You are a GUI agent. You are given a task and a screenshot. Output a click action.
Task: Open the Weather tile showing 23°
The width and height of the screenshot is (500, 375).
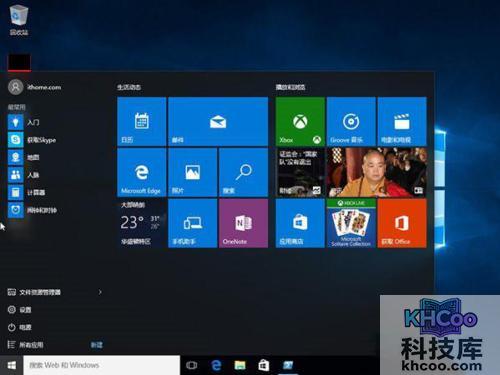[x=142, y=223]
